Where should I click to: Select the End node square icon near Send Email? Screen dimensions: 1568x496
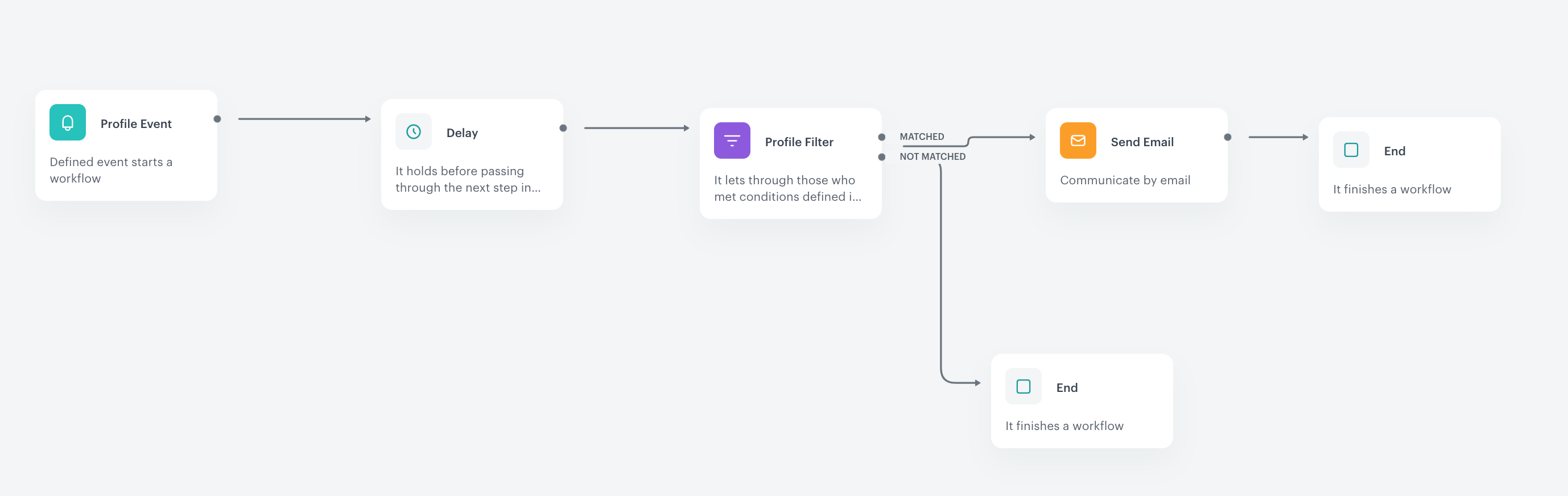point(1350,150)
